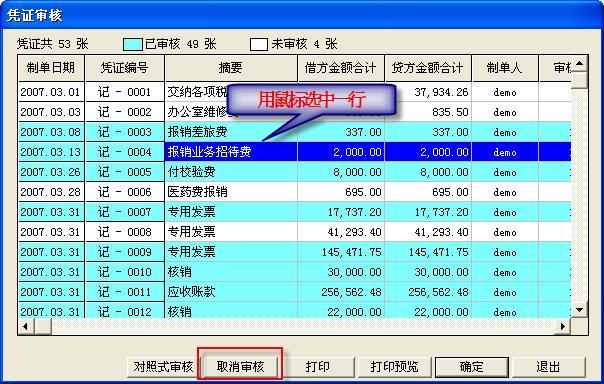Image resolution: width=604 pixels, height=384 pixels.
Task: Click the 制单人 column header
Action: click(505, 68)
